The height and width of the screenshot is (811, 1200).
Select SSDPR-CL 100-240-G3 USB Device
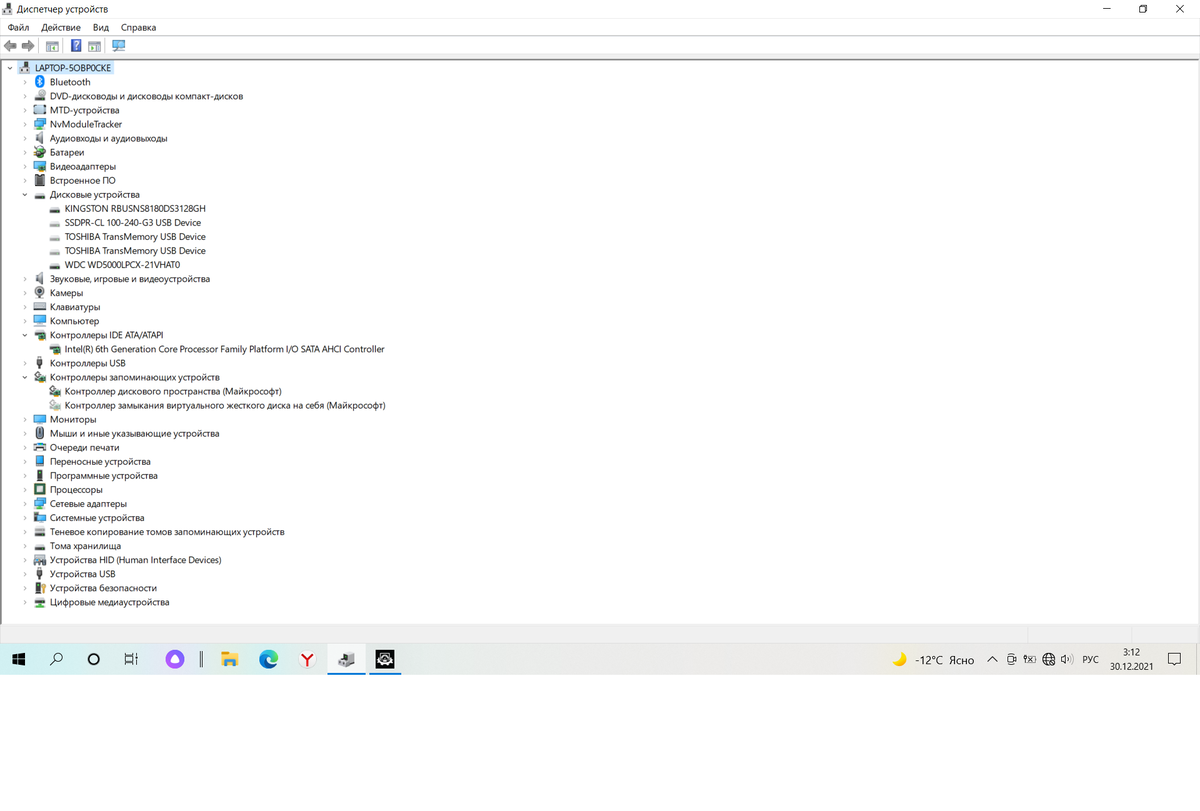point(133,223)
